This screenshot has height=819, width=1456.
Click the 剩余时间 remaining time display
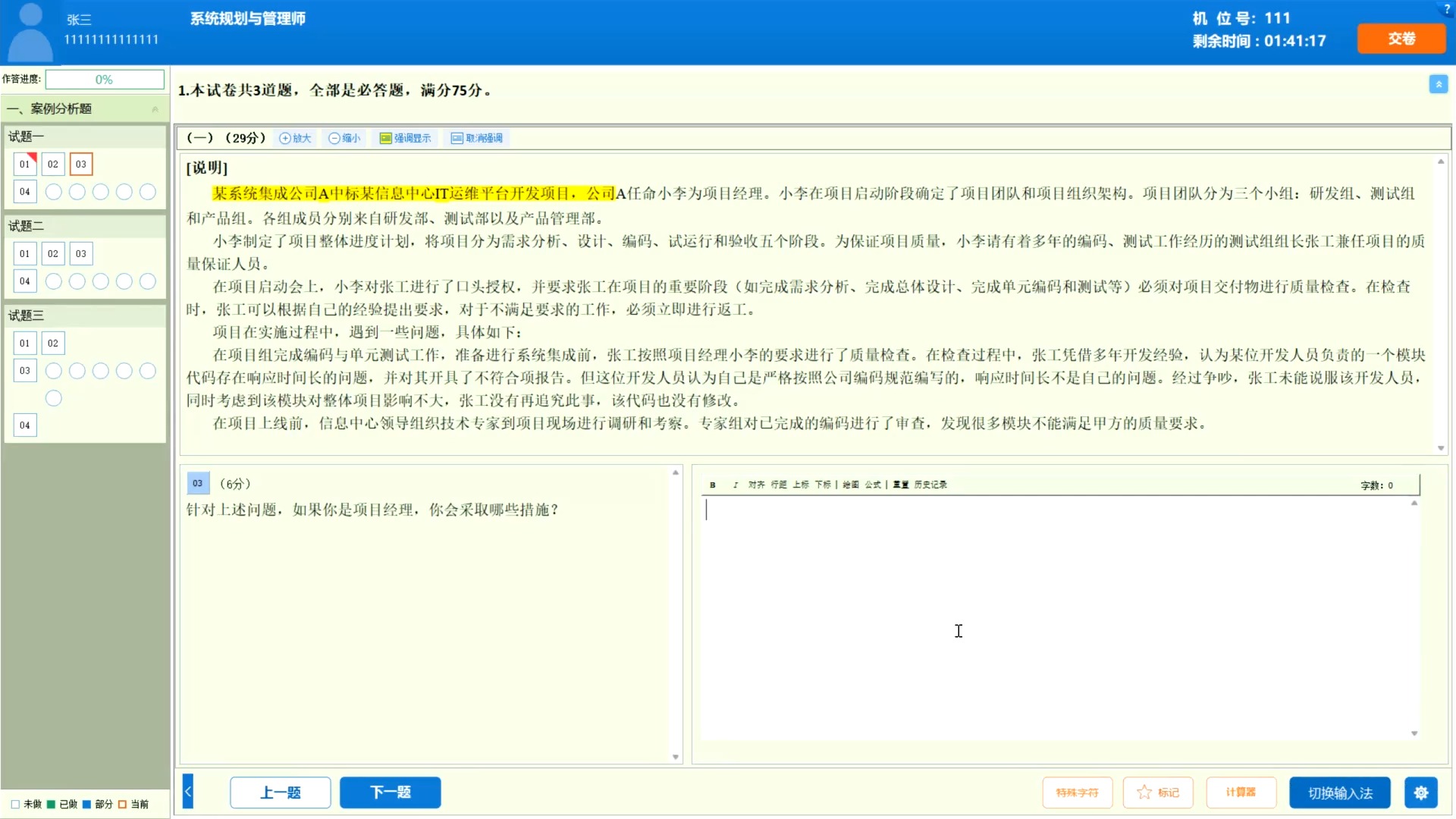pos(1259,41)
